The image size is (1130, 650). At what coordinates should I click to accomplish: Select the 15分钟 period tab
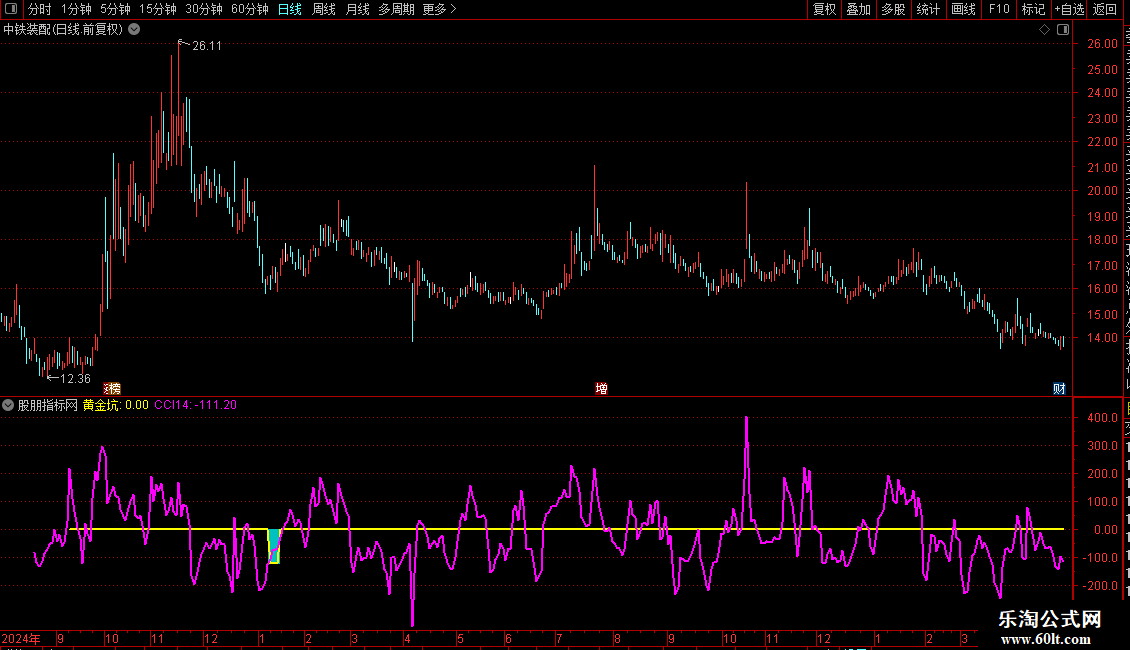[x=158, y=9]
